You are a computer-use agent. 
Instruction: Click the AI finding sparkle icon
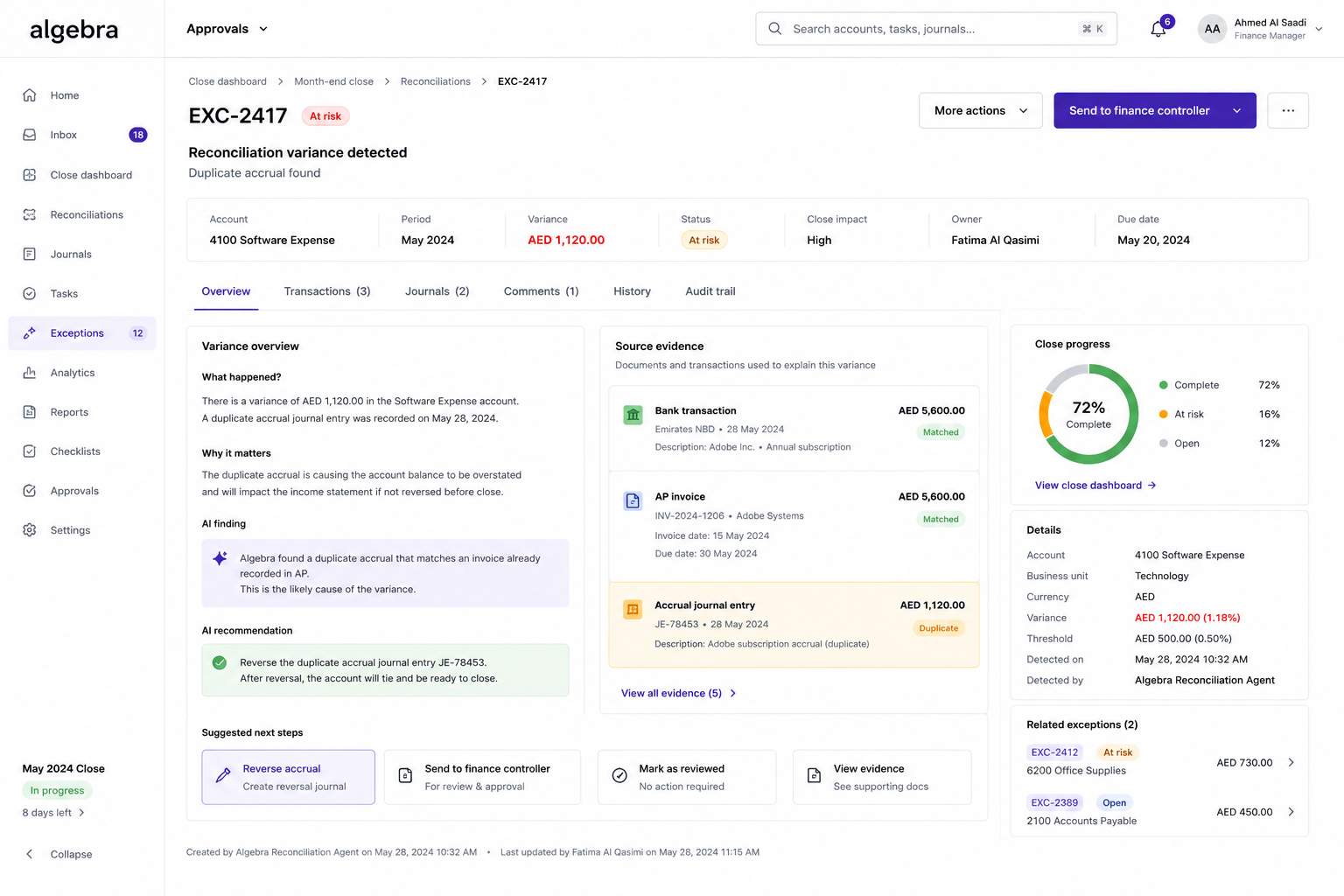tap(220, 558)
